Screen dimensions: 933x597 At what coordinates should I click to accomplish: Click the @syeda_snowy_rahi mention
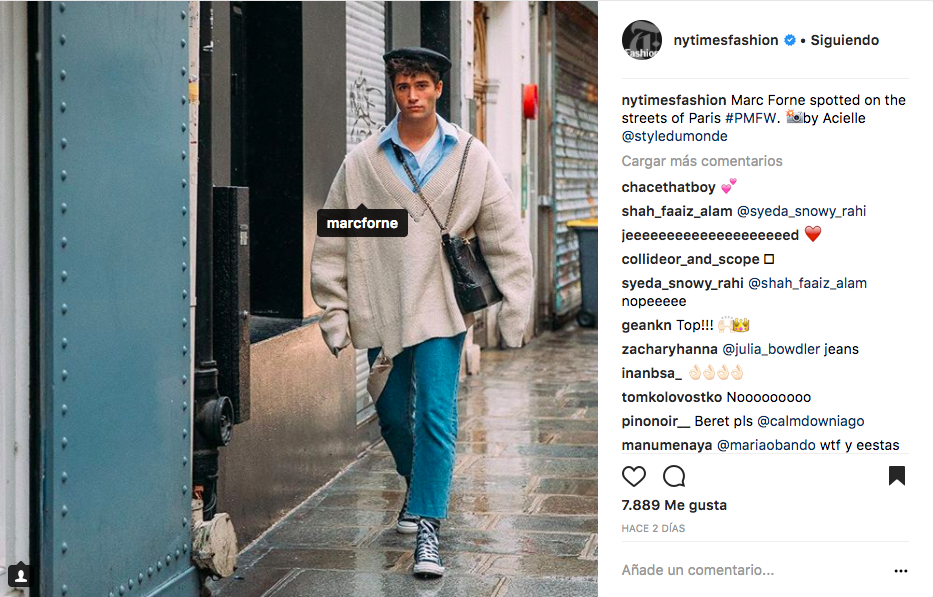point(801,211)
